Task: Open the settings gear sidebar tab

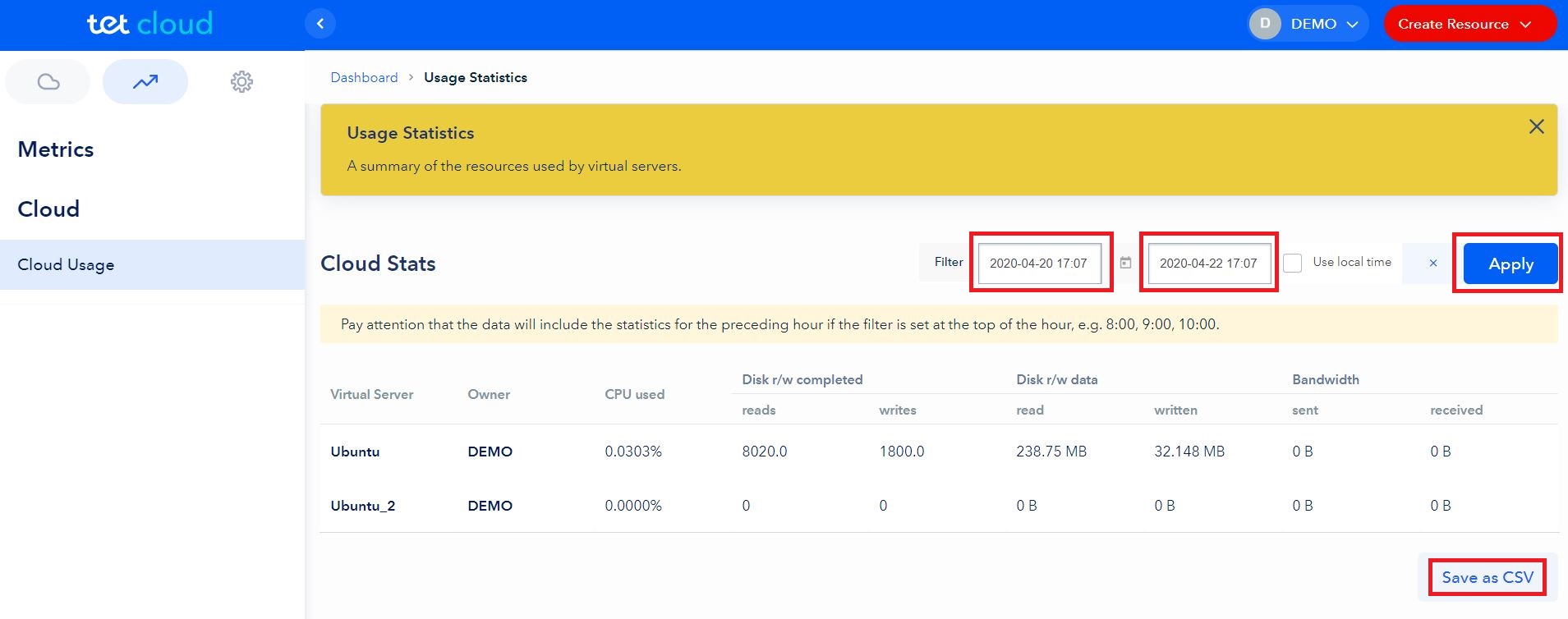Action: point(241,81)
